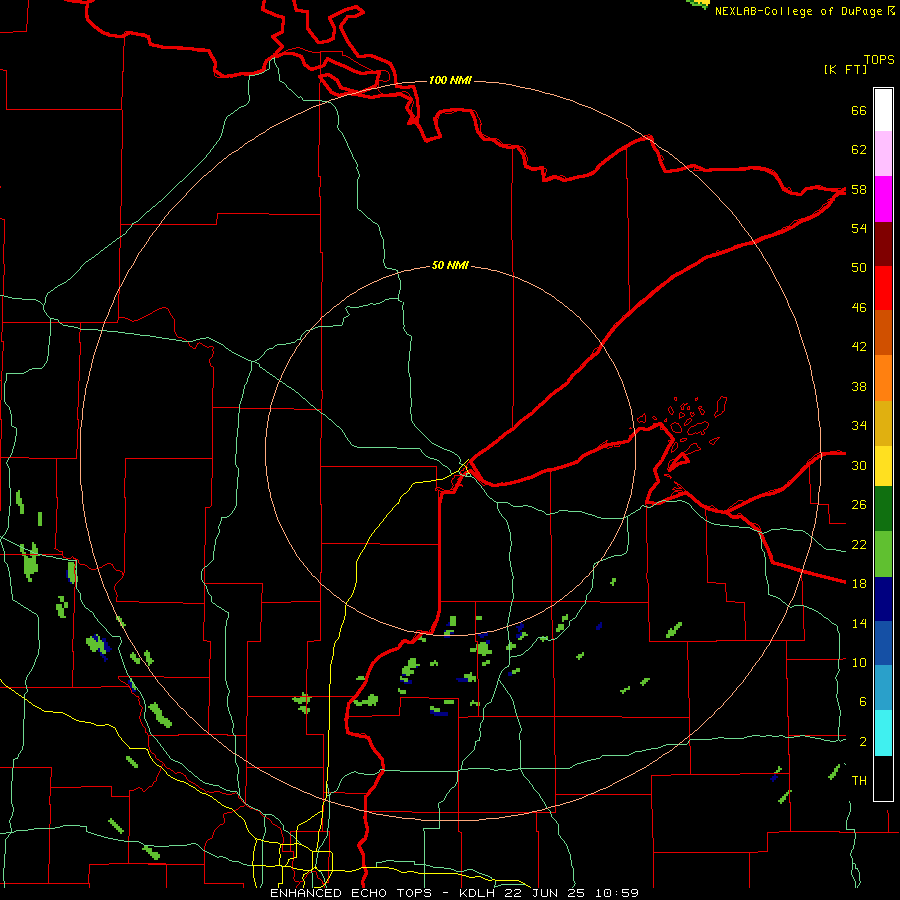Click the '6' scale value

click(863, 702)
